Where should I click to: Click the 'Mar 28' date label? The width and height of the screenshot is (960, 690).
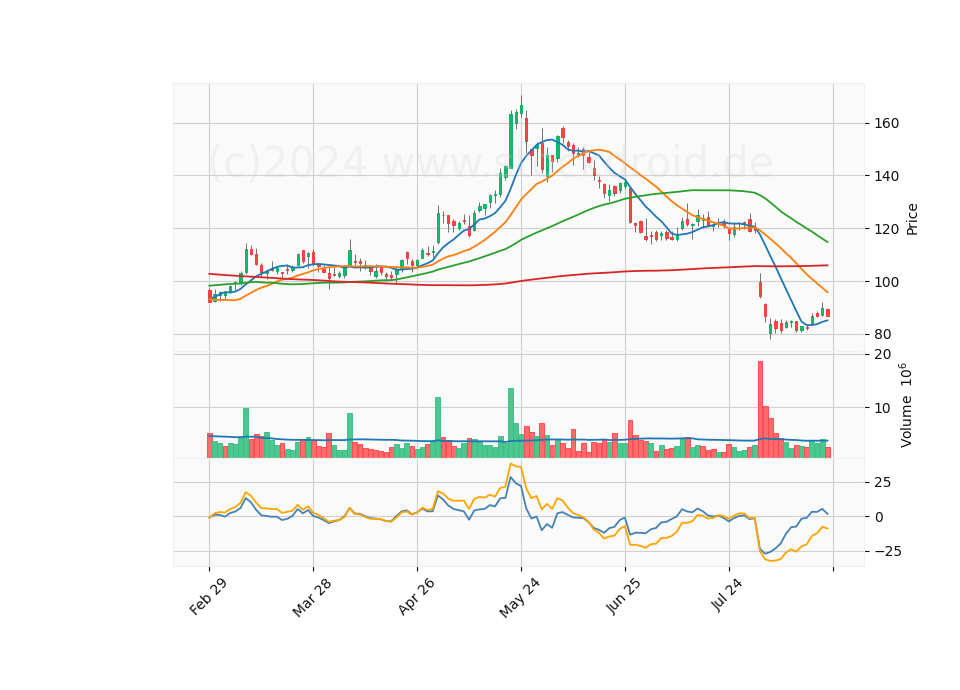(x=312, y=597)
